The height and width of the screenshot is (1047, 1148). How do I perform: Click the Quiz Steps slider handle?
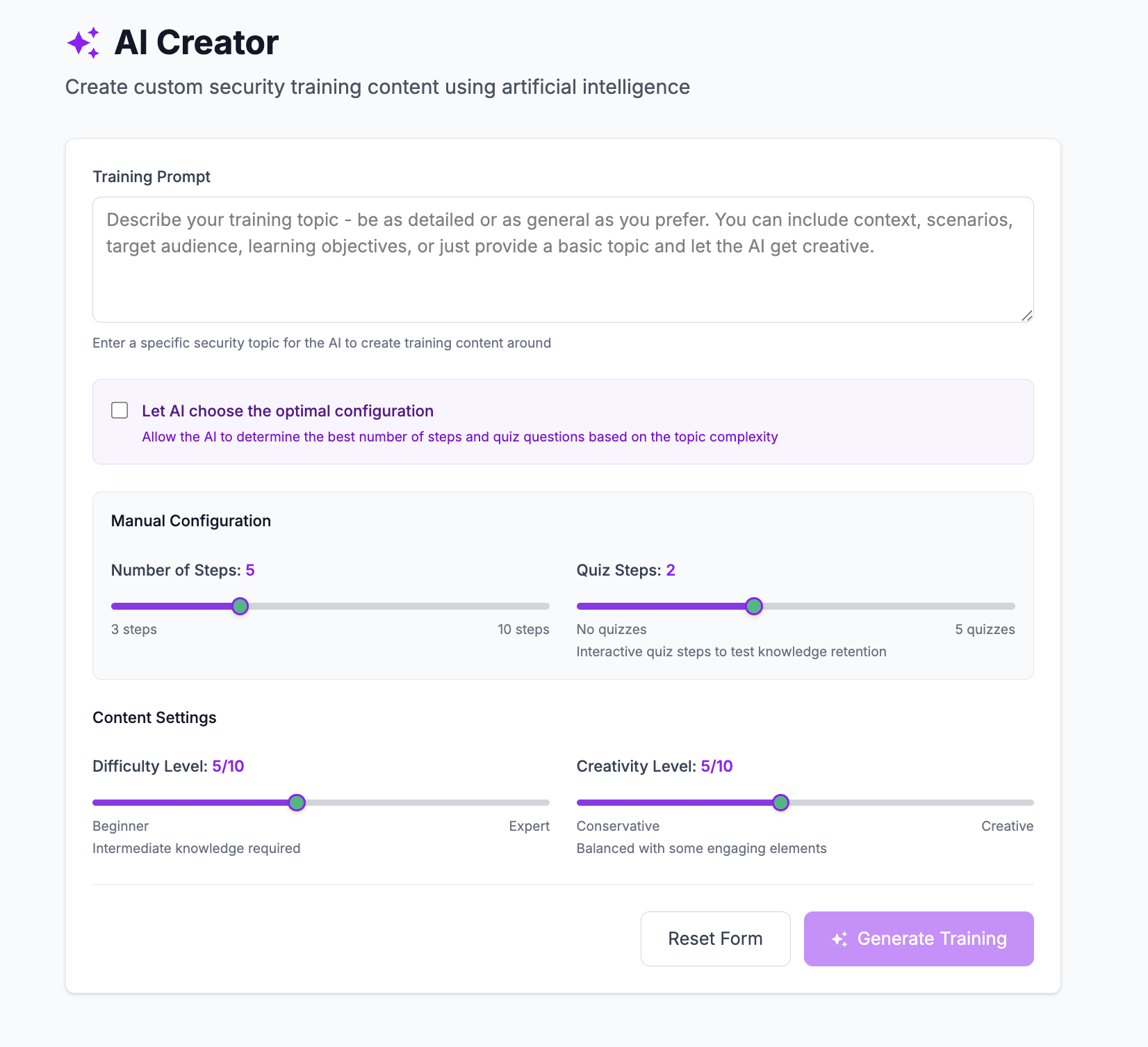click(754, 606)
